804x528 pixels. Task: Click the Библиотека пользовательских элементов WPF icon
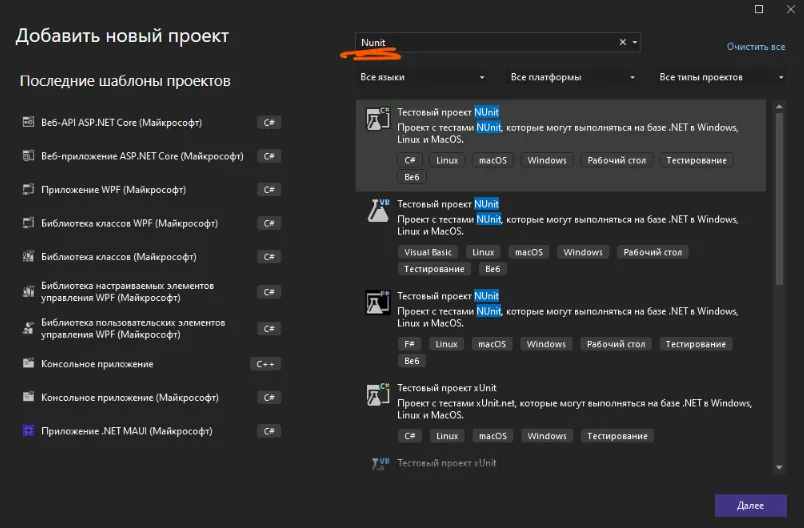(28, 328)
